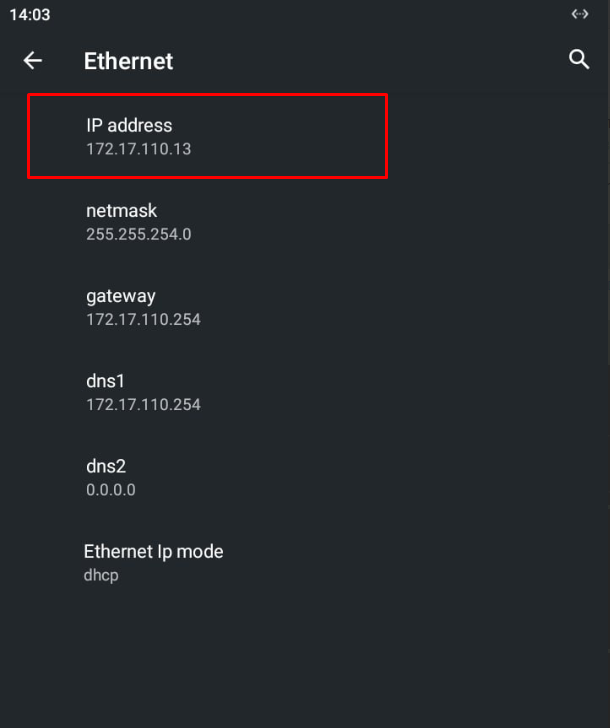
Task: Click the dhcp mode value
Action: click(101, 576)
